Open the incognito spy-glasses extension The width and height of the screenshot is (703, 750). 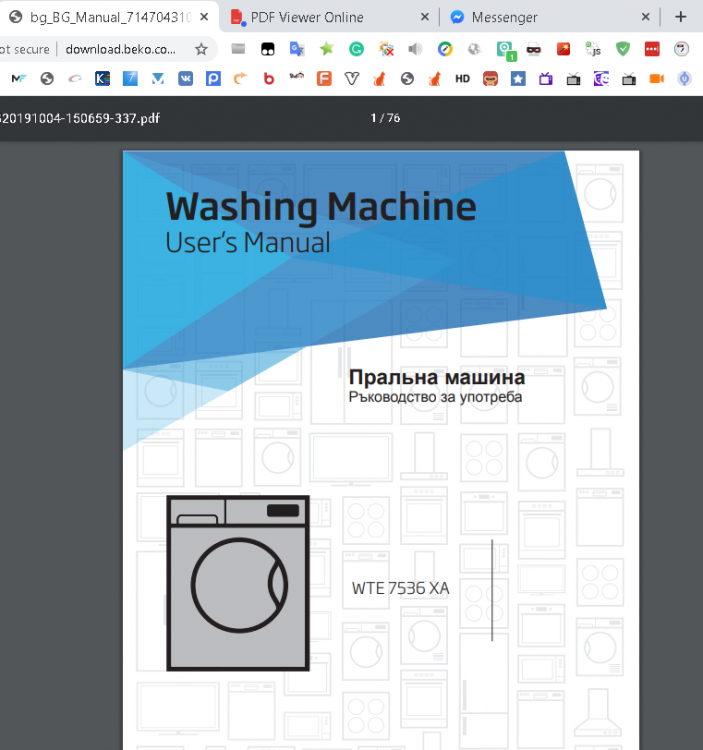coord(534,49)
